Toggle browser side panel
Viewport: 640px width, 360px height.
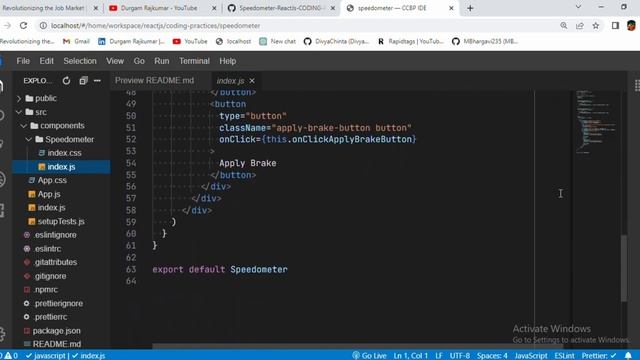[x=615, y=26]
